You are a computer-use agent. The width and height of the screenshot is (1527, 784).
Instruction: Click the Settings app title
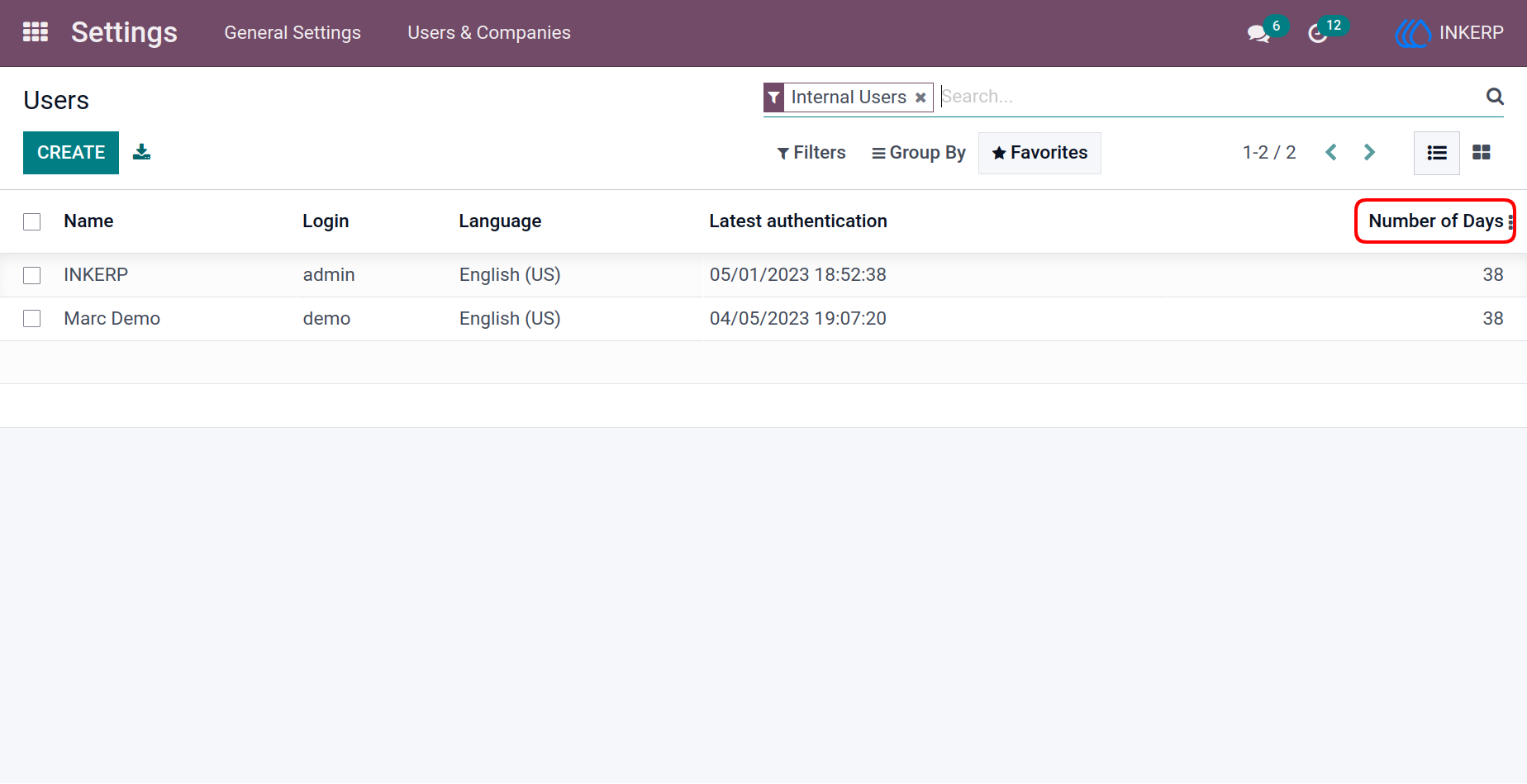coord(124,32)
